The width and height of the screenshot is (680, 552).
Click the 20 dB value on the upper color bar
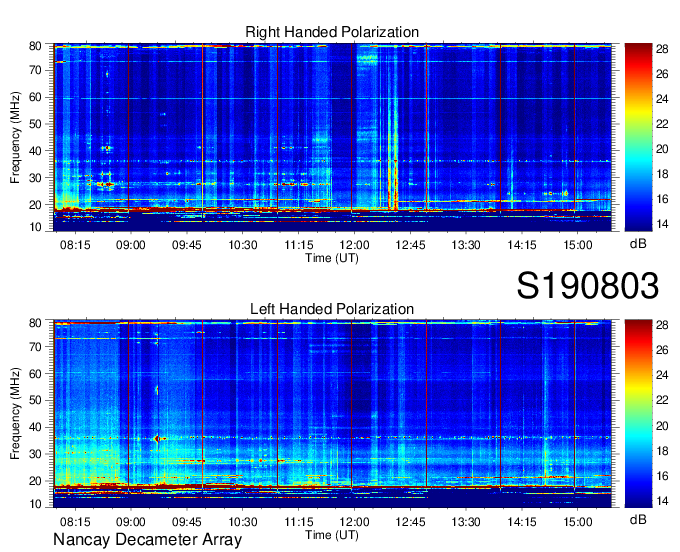pos(662,149)
